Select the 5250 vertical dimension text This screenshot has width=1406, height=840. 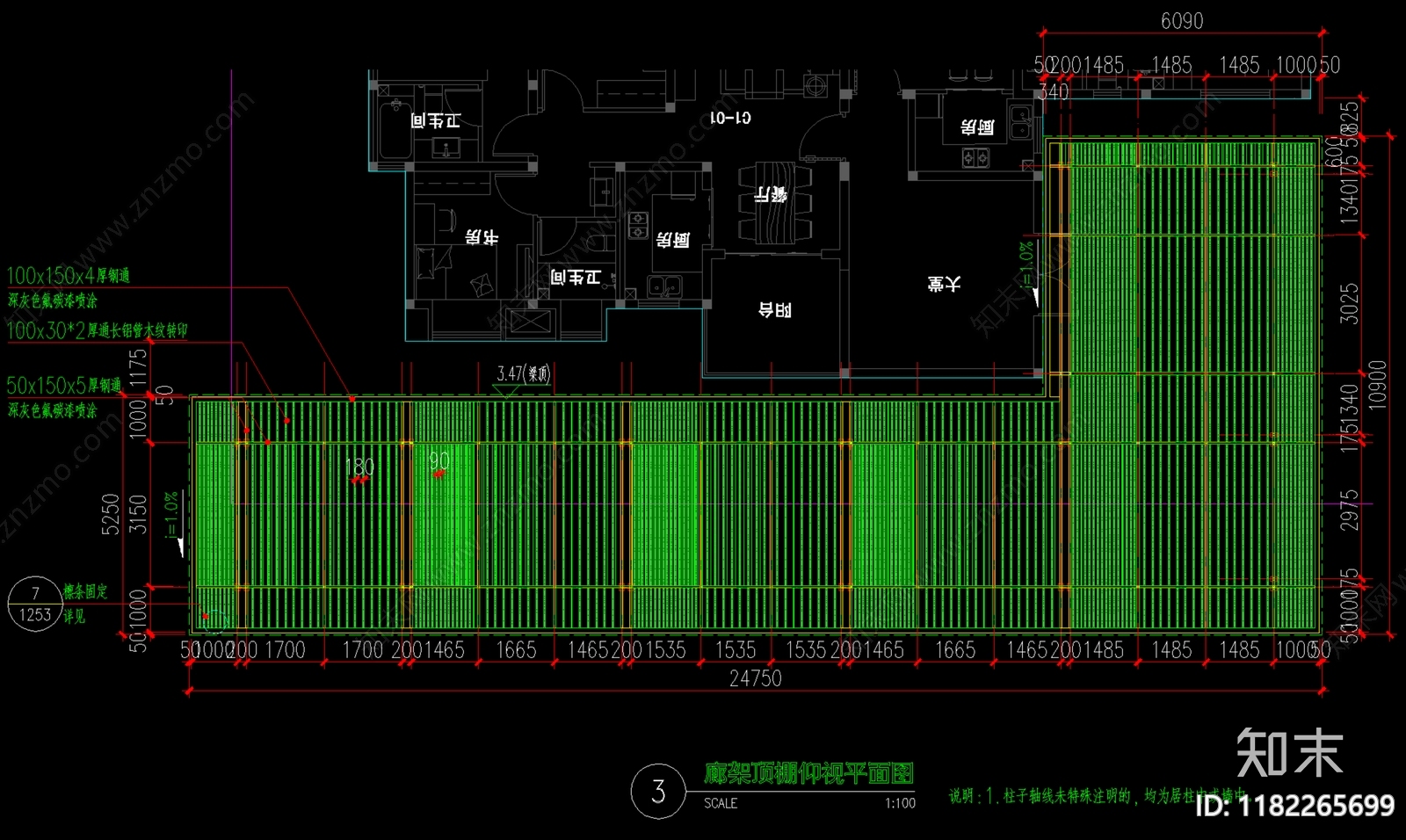(111, 514)
